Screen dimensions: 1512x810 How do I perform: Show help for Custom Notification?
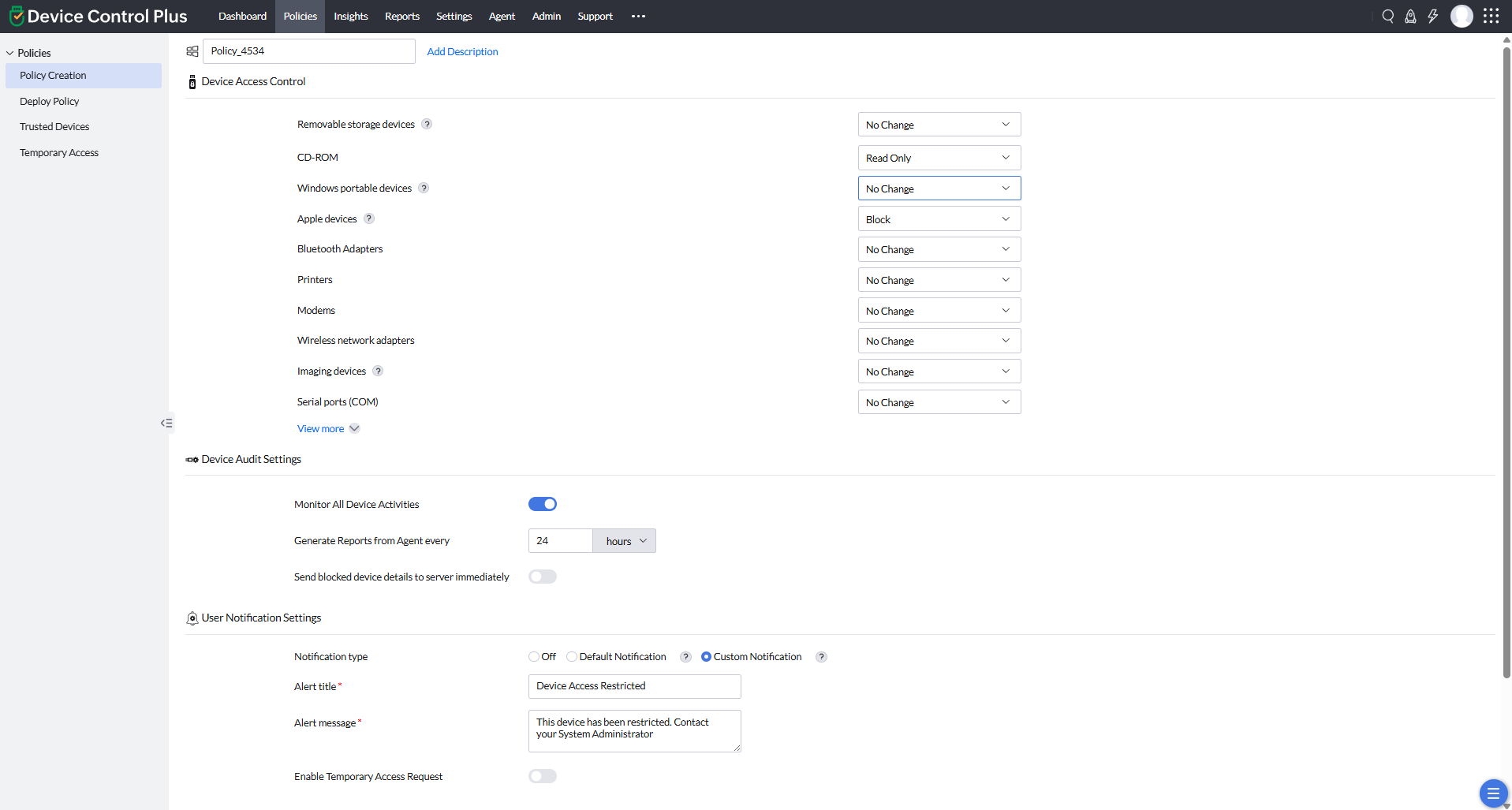point(821,656)
